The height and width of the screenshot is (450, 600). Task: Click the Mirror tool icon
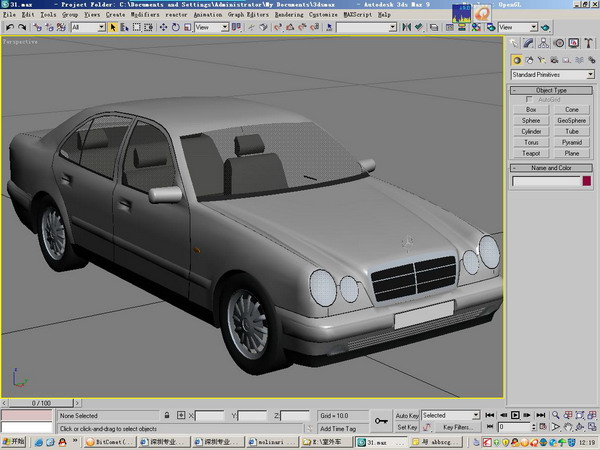coord(407,27)
